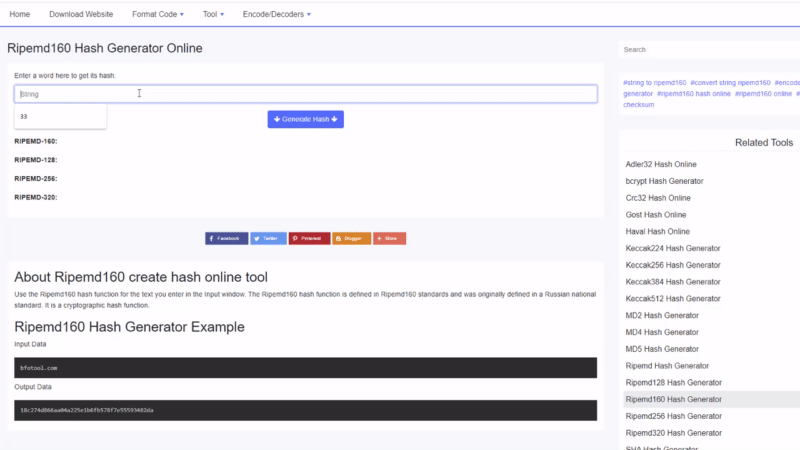Expand the Encode/Decoders dropdown menu
Screen dimensions: 800x450
[x=276, y=14]
